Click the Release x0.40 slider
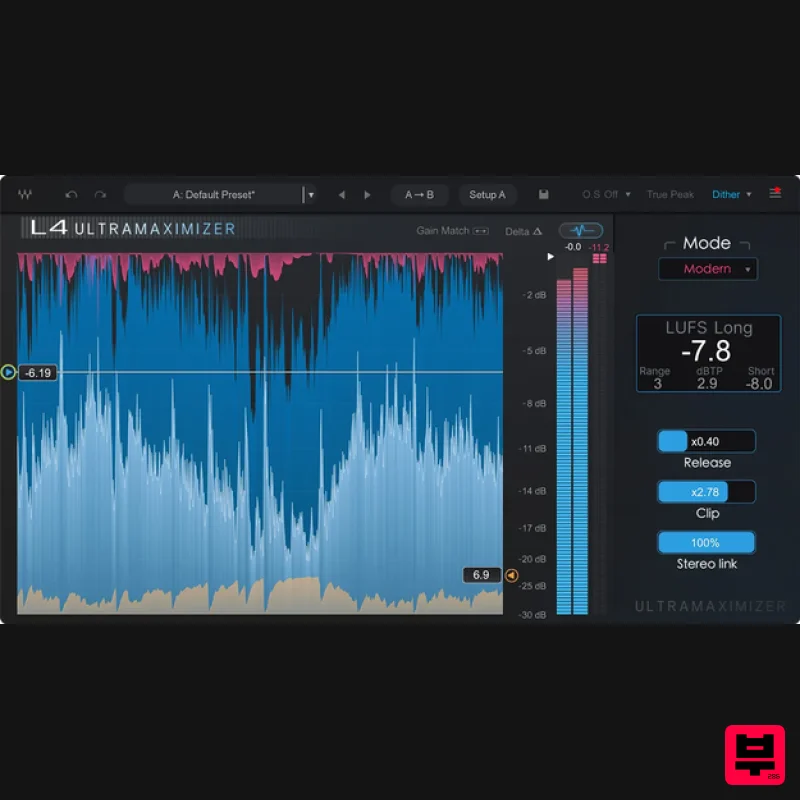800x800 pixels. (706, 441)
